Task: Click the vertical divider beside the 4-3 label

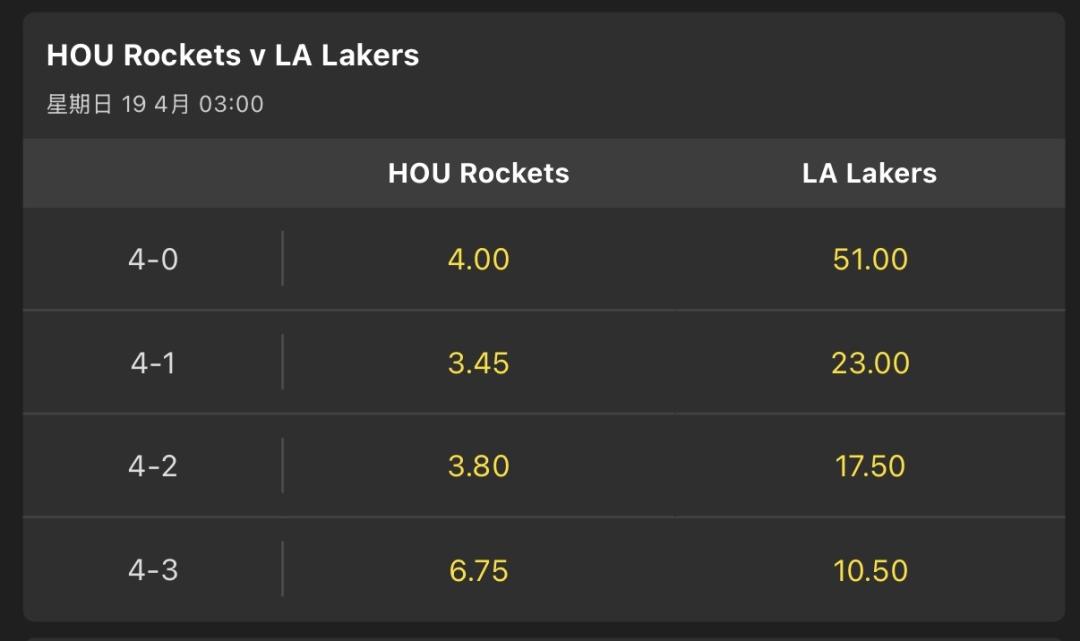Action: pos(282,570)
